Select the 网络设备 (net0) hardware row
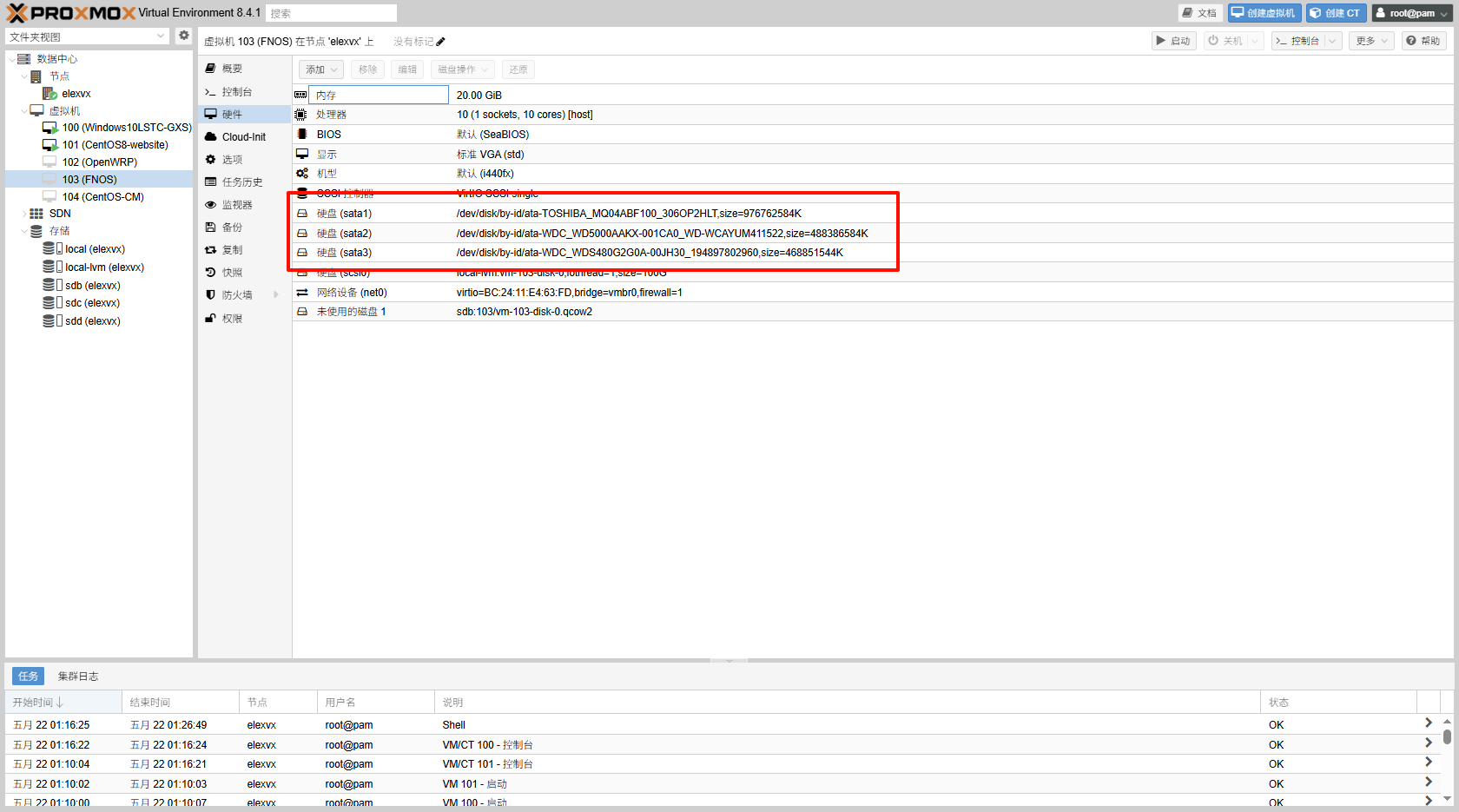 click(352, 293)
